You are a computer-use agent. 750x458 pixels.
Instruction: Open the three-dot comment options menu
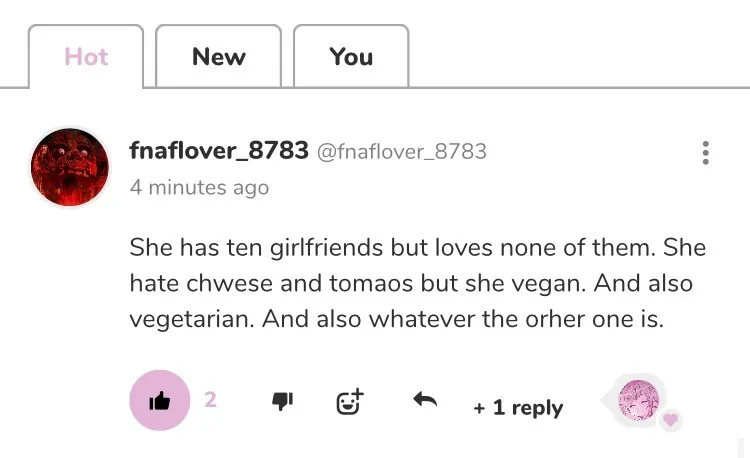[706, 153]
